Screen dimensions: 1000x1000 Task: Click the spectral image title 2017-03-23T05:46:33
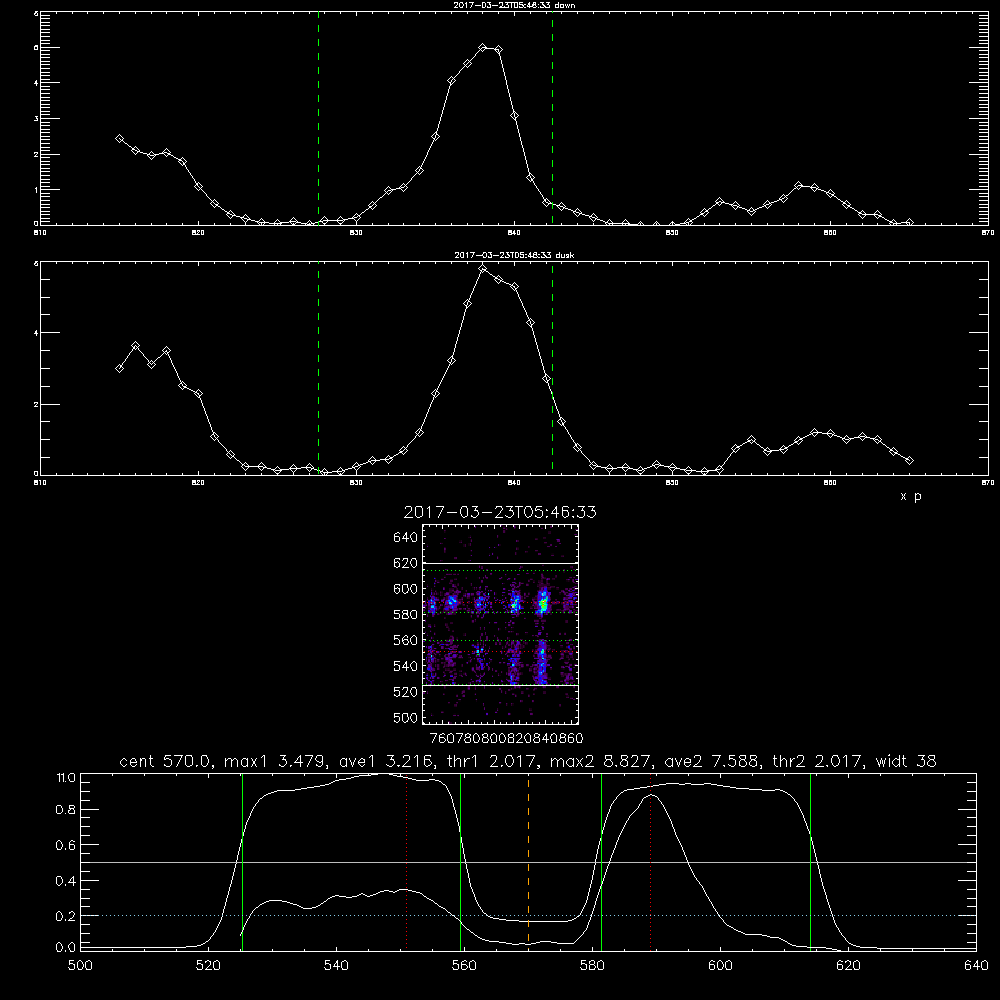500,512
